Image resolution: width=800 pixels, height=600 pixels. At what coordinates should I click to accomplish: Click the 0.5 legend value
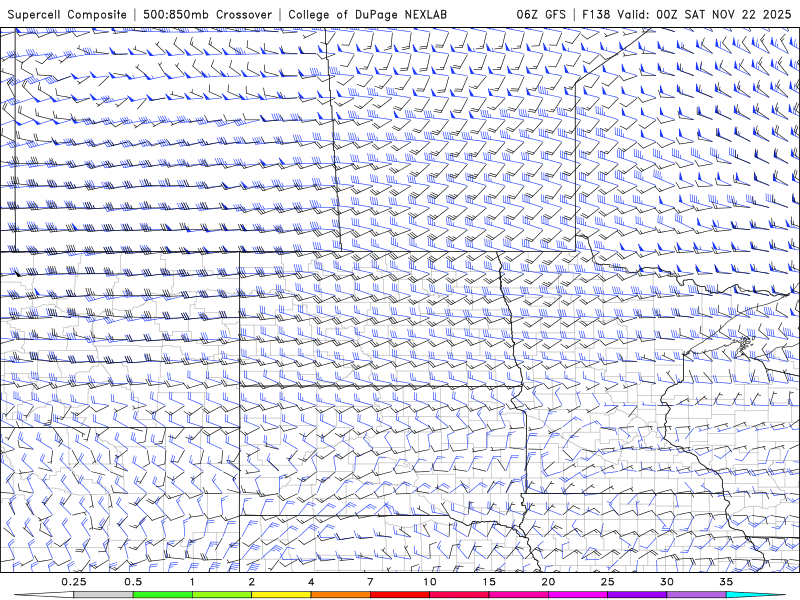pos(133,582)
